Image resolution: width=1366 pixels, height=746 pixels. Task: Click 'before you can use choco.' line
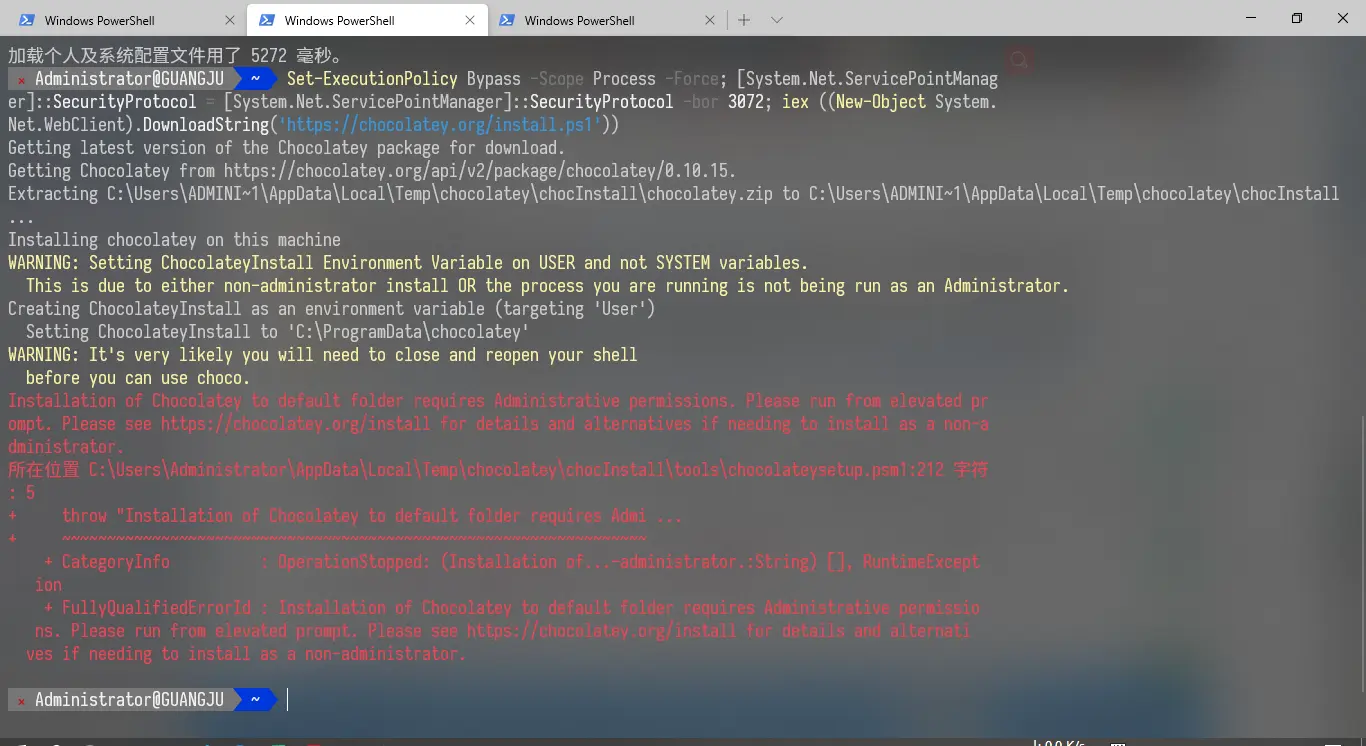click(x=138, y=378)
